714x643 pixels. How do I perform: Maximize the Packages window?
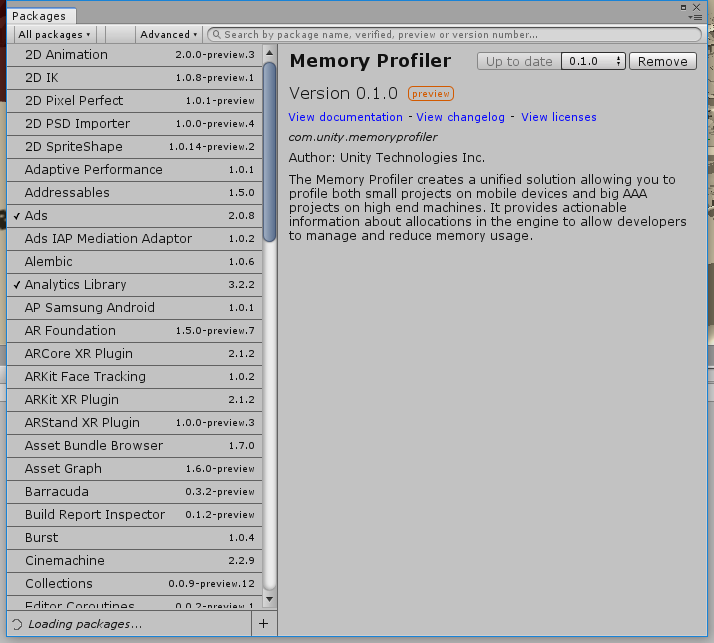coord(683,7)
